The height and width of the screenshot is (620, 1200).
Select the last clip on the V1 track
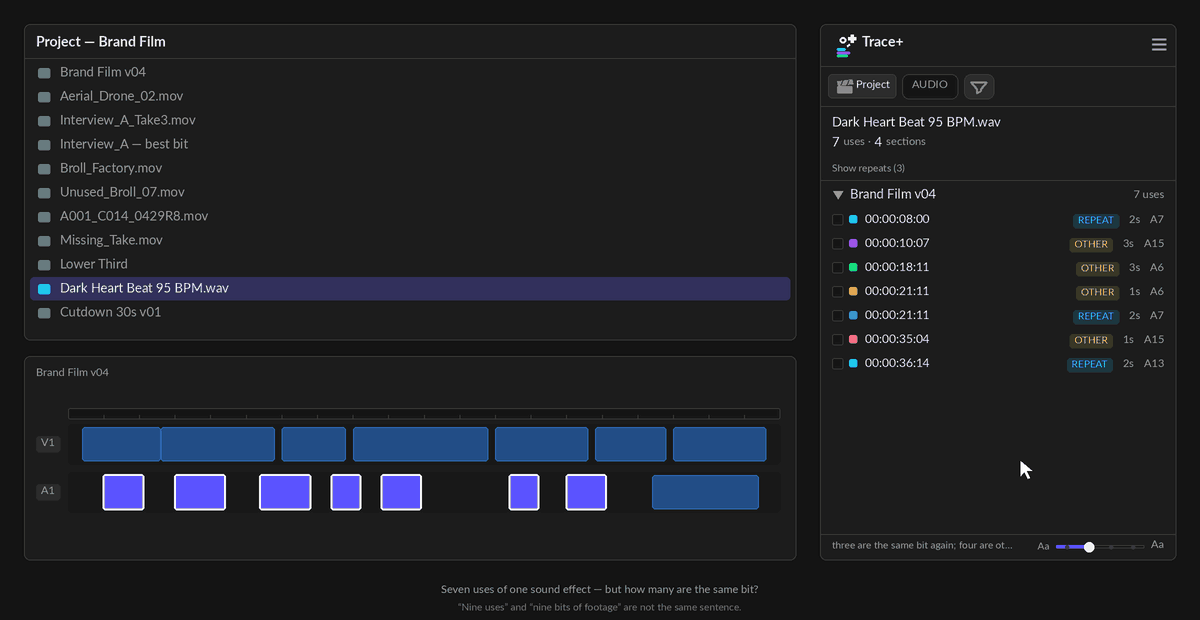720,444
